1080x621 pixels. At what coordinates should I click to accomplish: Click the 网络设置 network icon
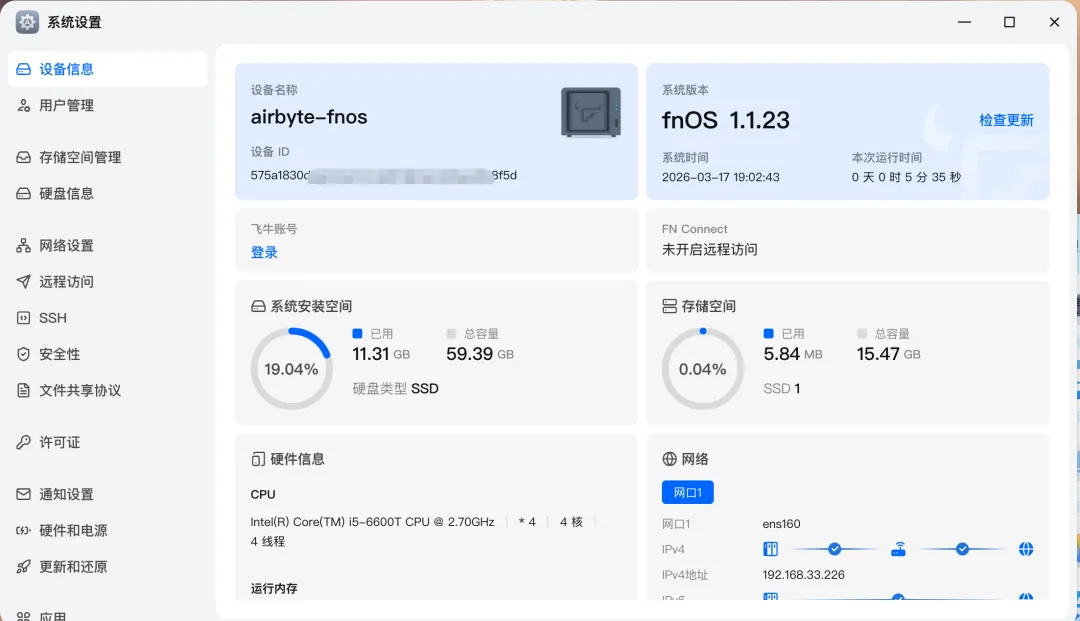(23, 245)
